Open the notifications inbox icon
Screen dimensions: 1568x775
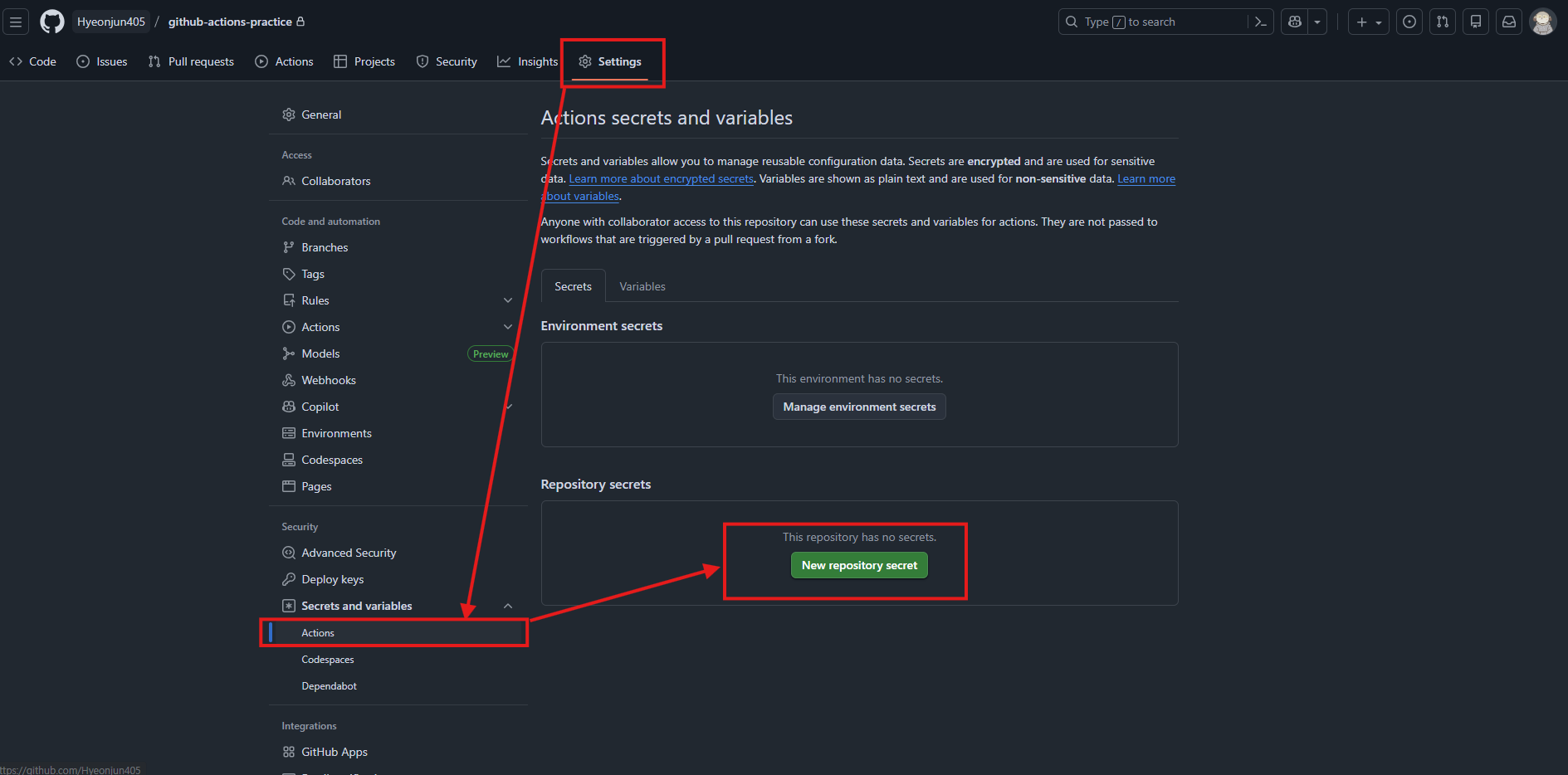(1509, 22)
